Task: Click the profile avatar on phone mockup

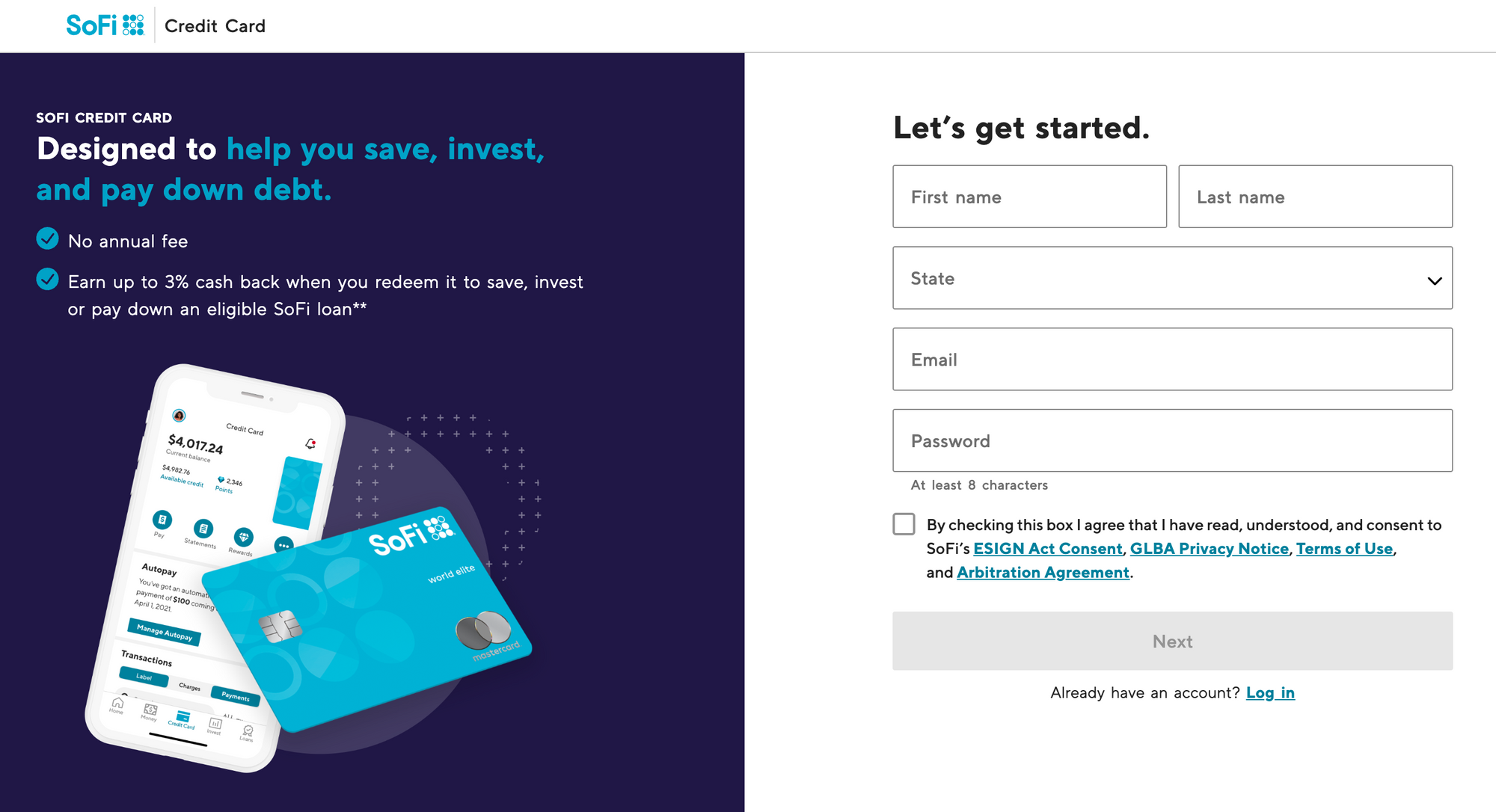Action: [x=179, y=416]
